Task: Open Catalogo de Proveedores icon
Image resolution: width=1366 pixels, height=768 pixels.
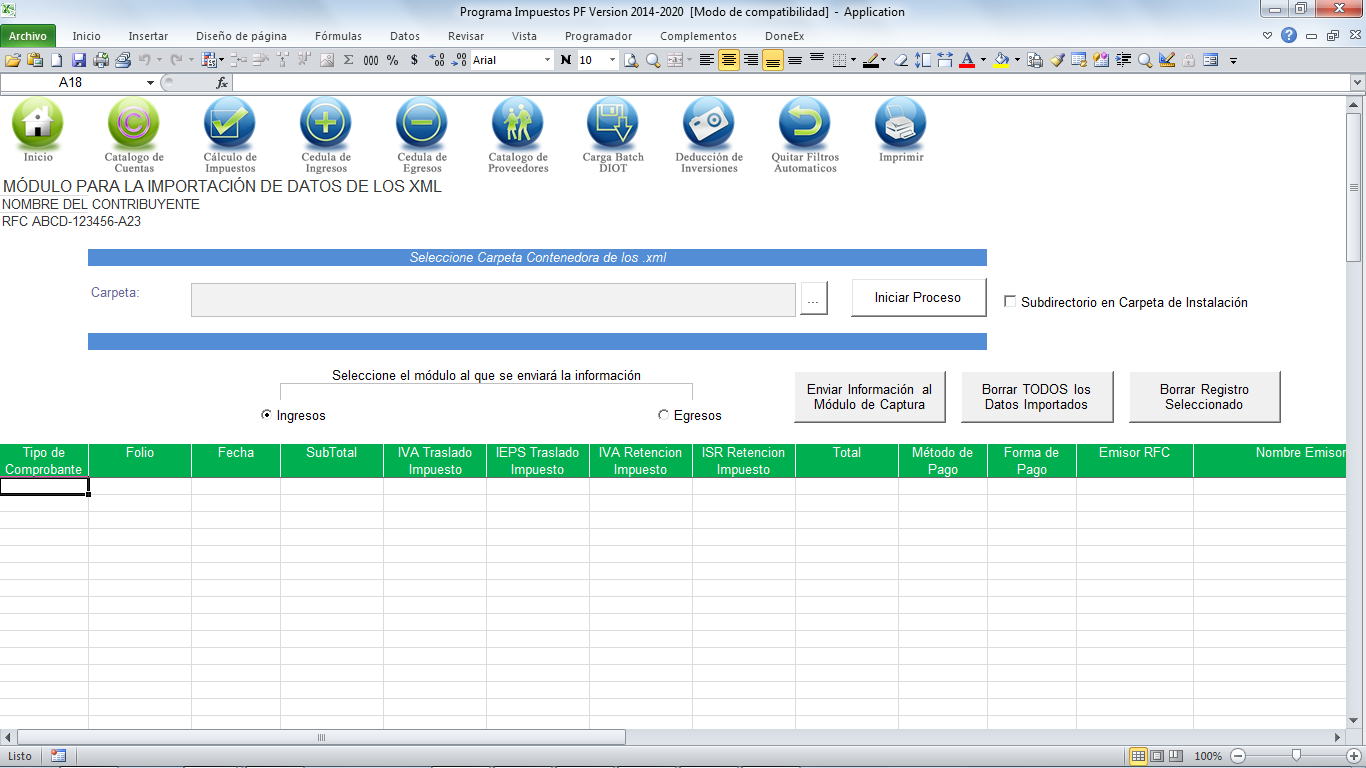Action: point(518,124)
